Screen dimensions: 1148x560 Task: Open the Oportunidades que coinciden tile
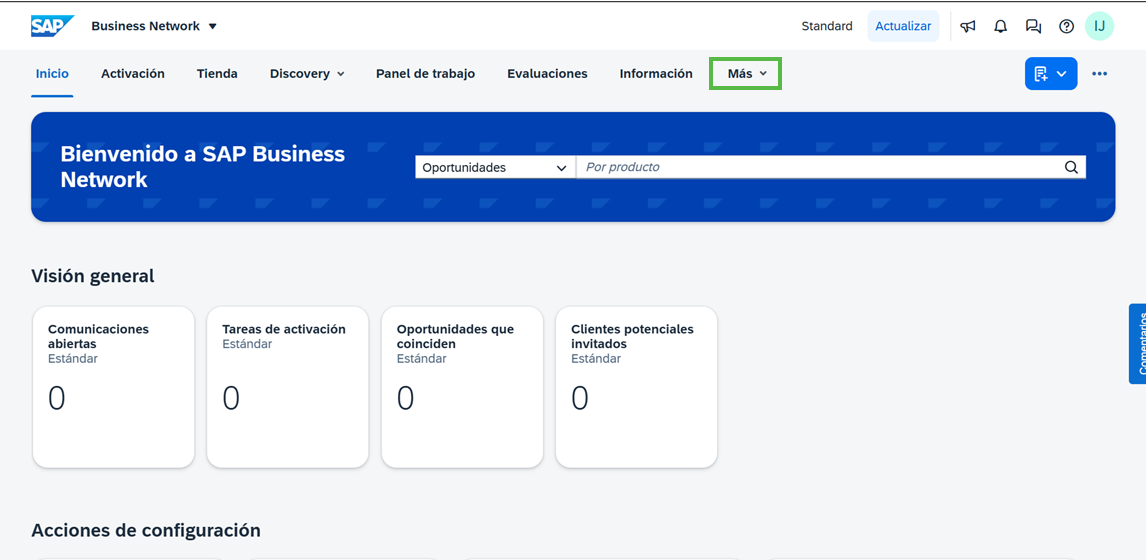coord(462,387)
